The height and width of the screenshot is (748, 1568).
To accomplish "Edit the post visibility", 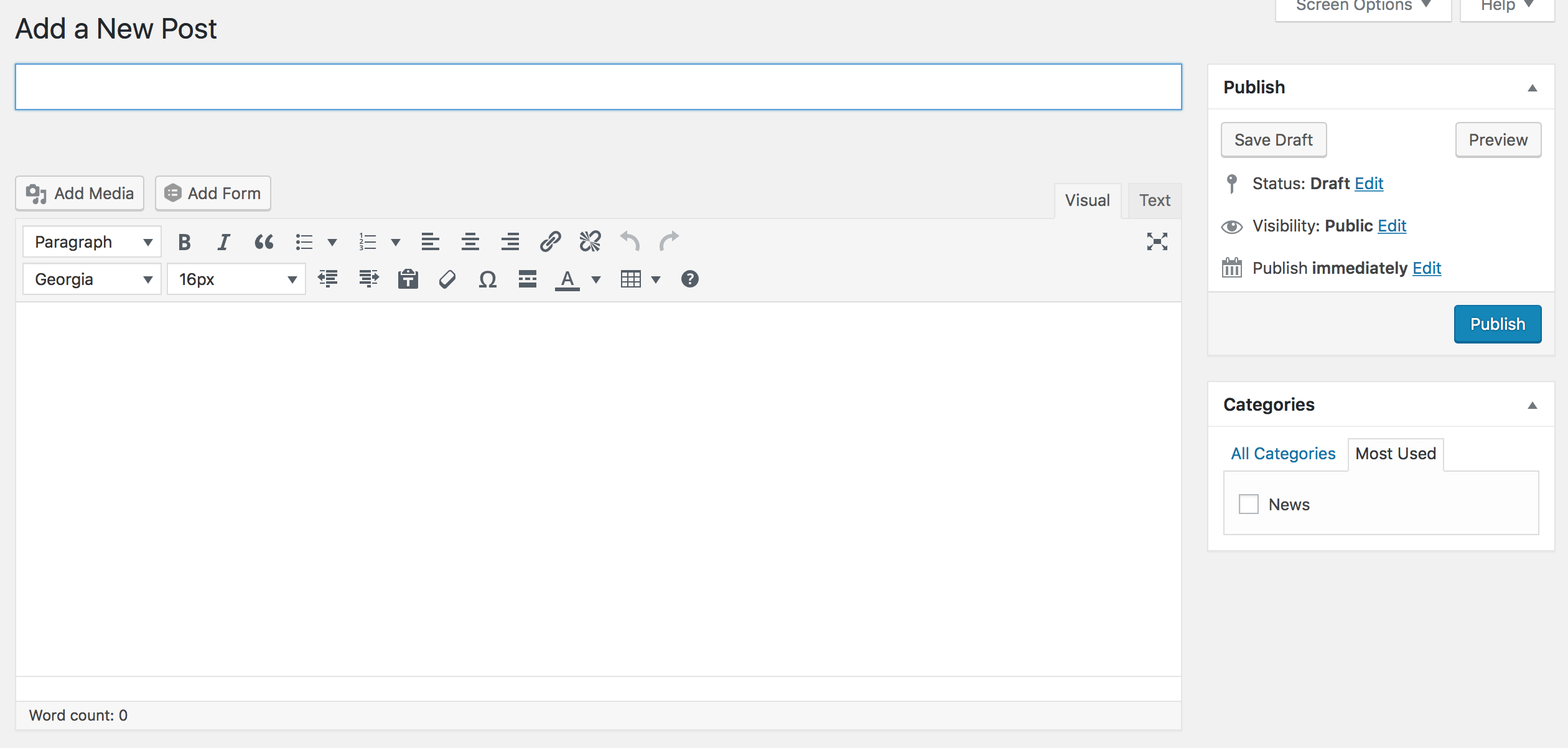I will tap(1392, 226).
